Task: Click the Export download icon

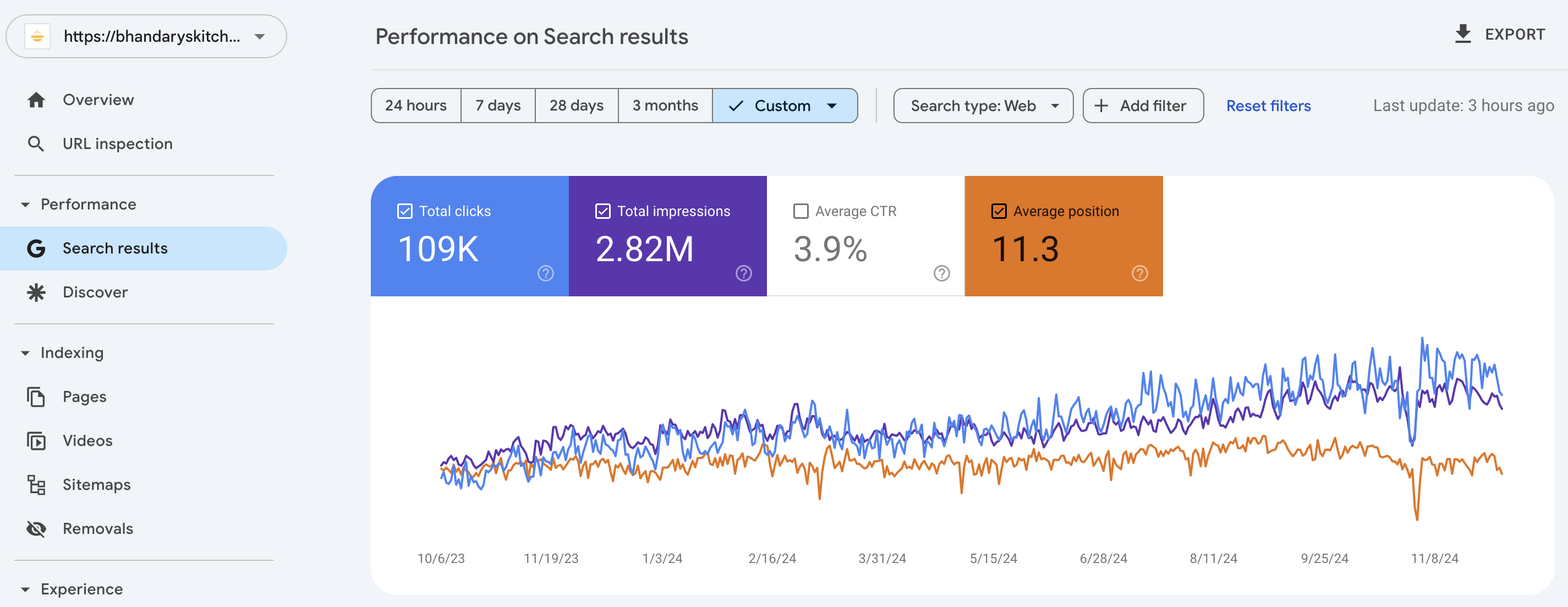Action: pos(1463,34)
